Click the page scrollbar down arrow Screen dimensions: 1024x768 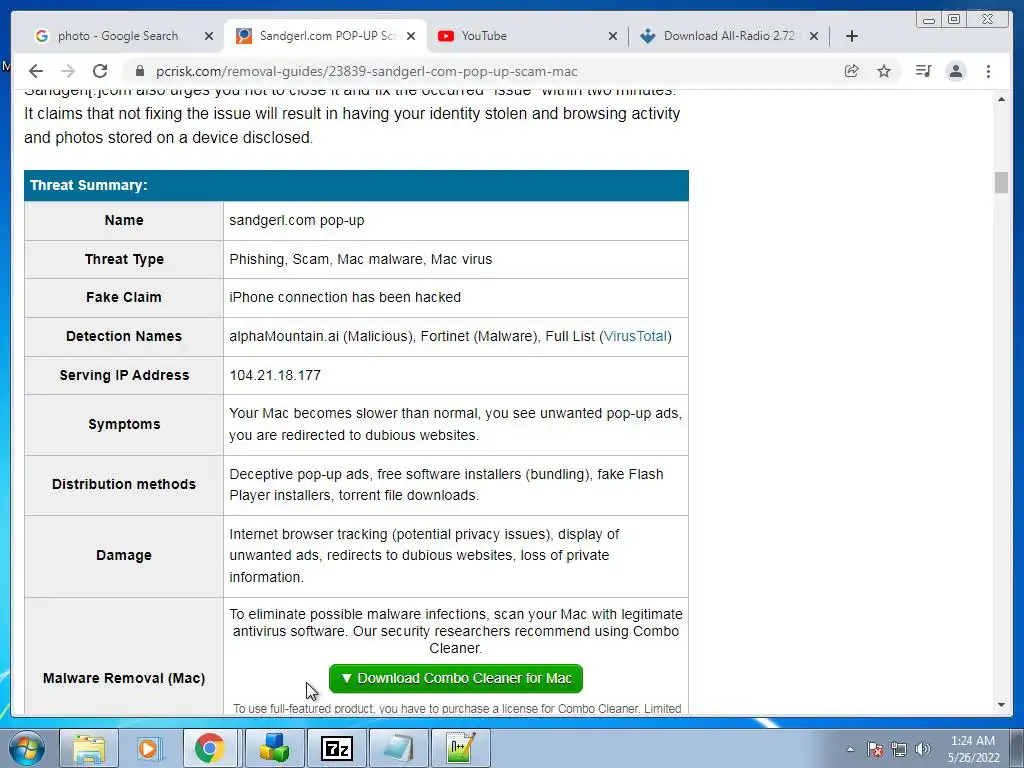click(x=1001, y=705)
